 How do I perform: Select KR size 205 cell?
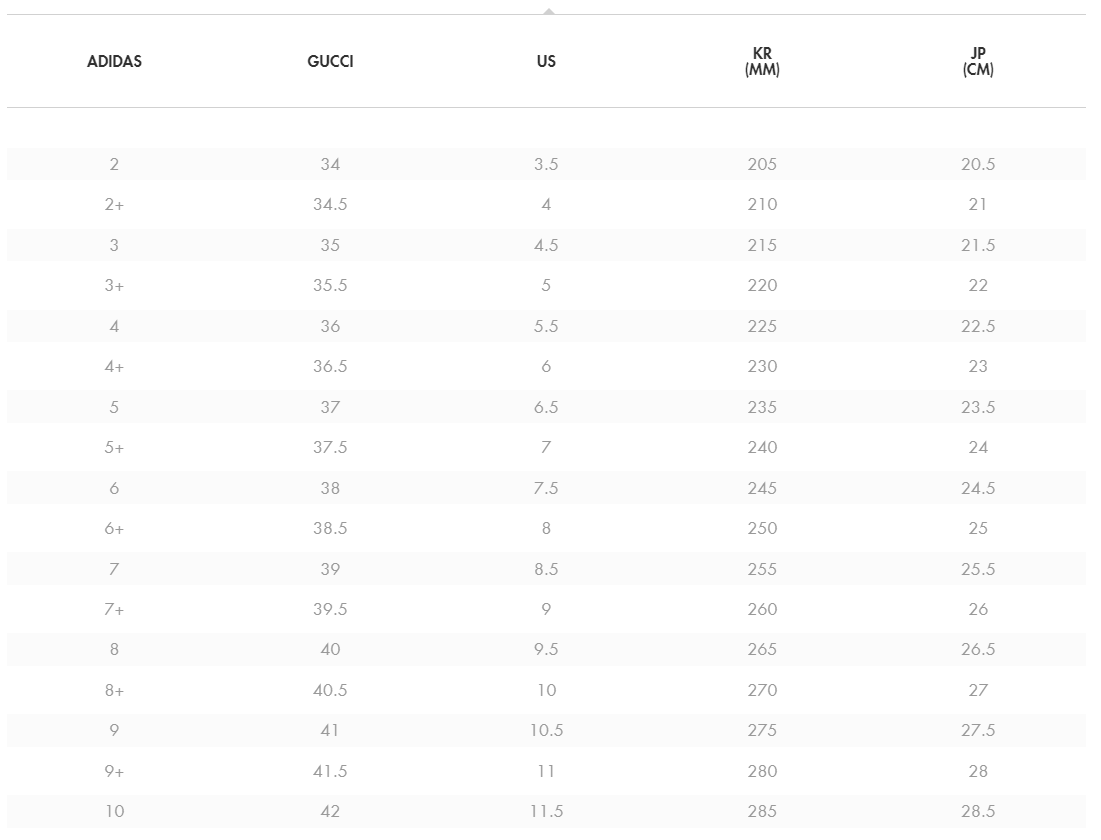click(762, 164)
